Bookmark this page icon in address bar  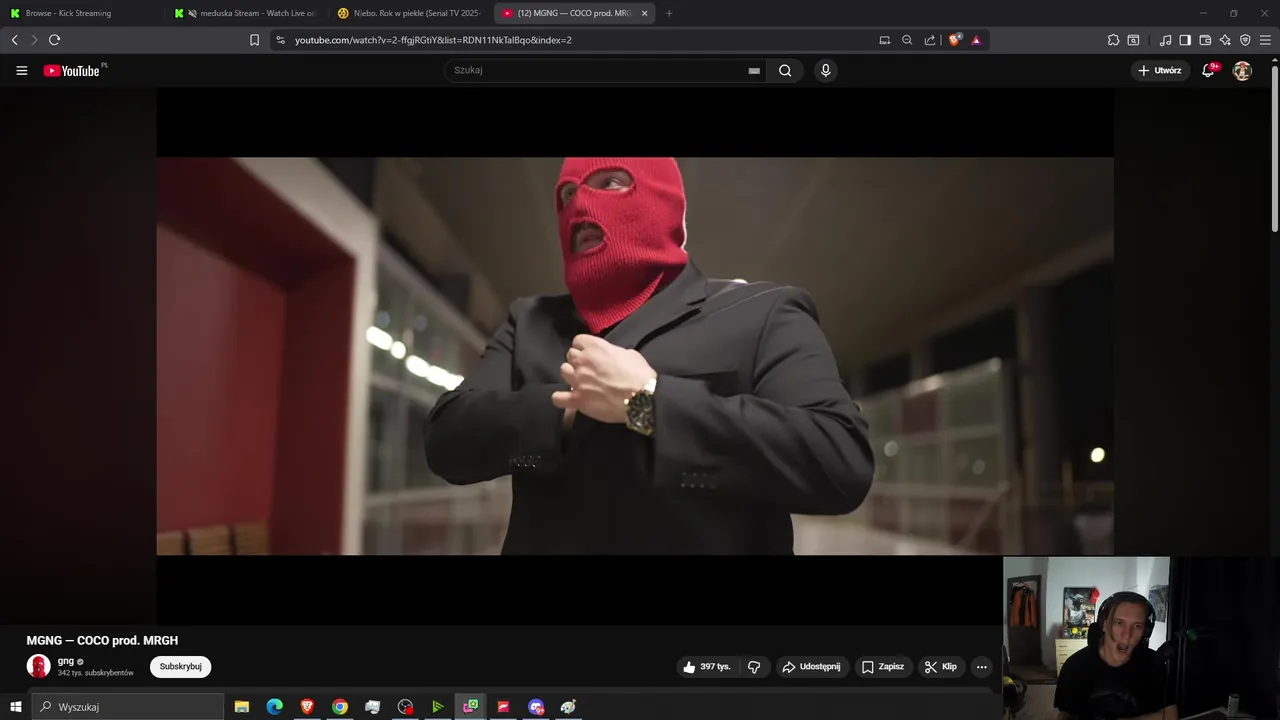click(x=254, y=40)
